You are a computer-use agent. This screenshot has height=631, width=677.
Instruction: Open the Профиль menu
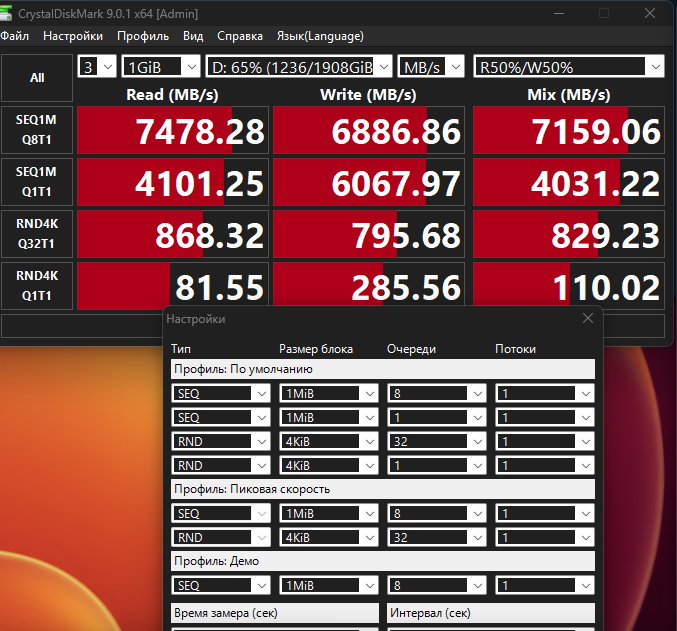click(143, 36)
